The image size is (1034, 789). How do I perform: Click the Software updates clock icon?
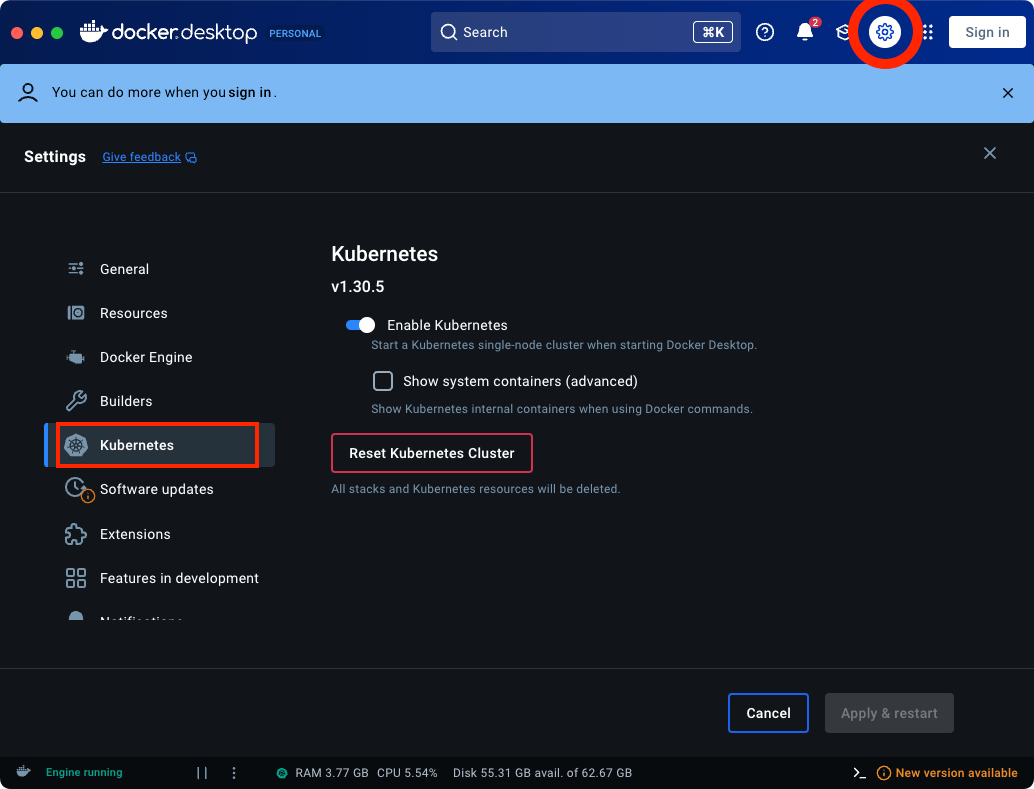click(x=78, y=489)
